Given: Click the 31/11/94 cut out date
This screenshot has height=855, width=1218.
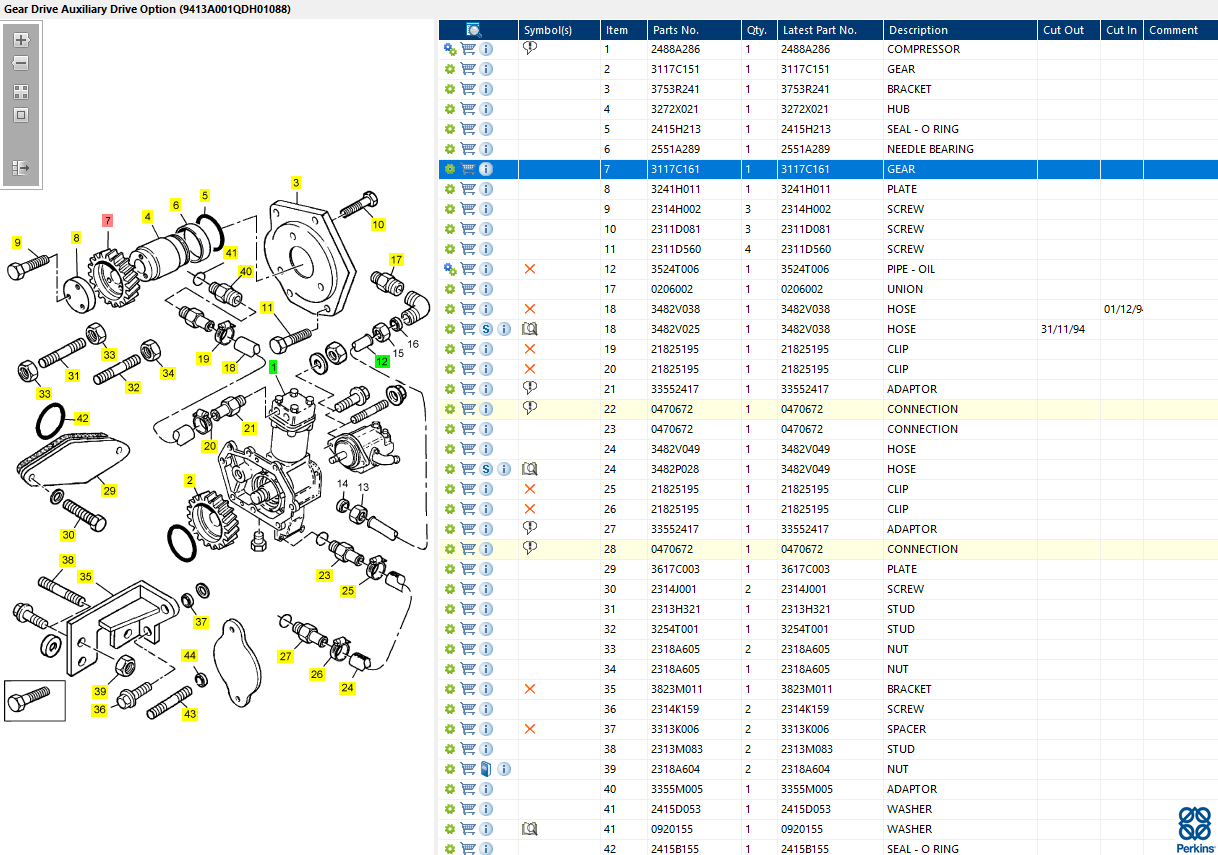Looking at the screenshot, I should pyautogui.click(x=1063, y=329).
